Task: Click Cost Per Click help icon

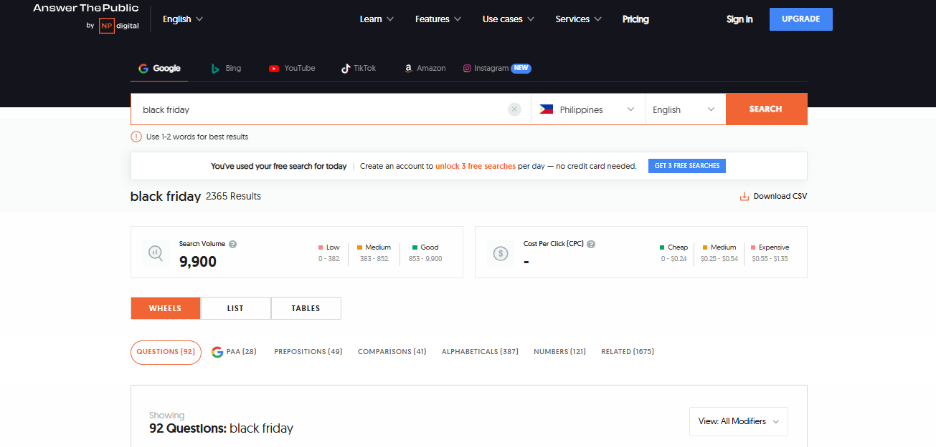Action: [591, 243]
